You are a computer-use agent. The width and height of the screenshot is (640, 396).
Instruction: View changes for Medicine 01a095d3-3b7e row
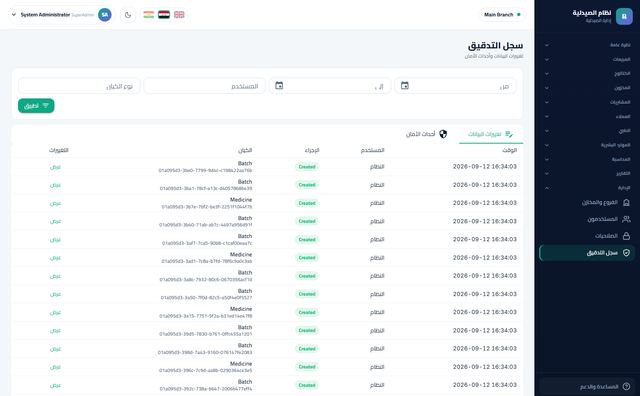click(x=55, y=203)
